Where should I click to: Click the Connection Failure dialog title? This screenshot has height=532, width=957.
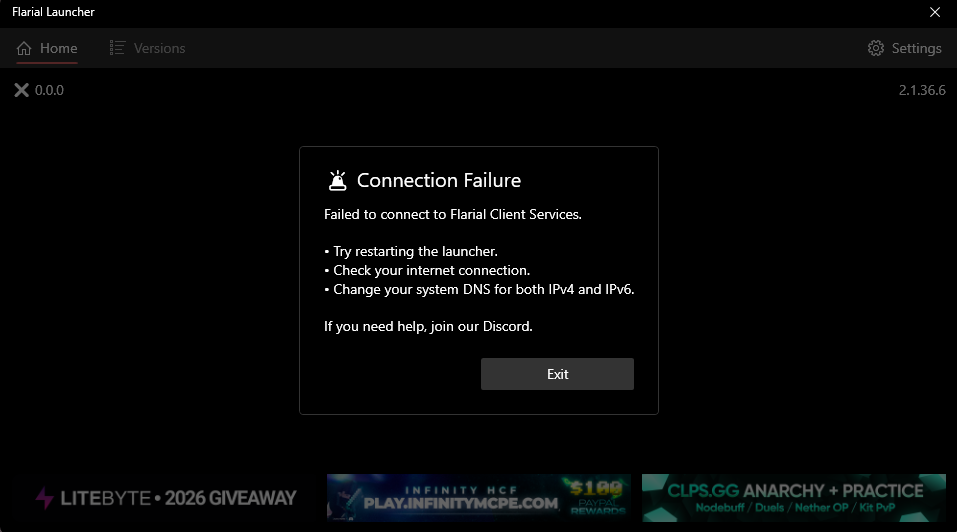point(439,181)
